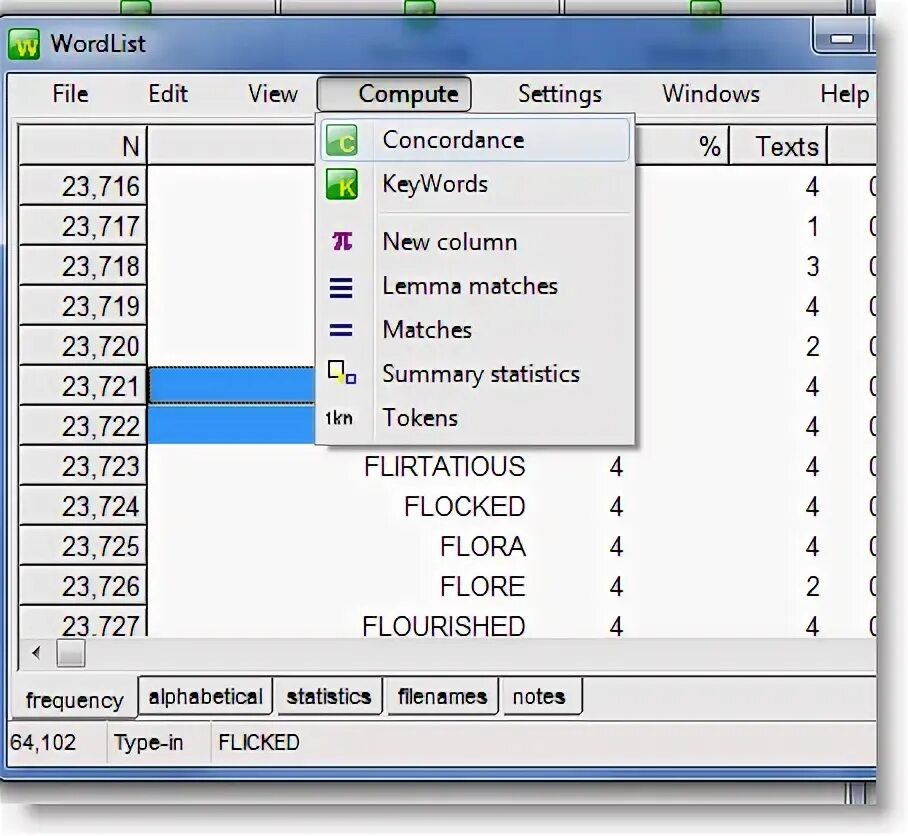Select row number 23,720
This screenshot has height=836, width=908.
click(x=83, y=346)
